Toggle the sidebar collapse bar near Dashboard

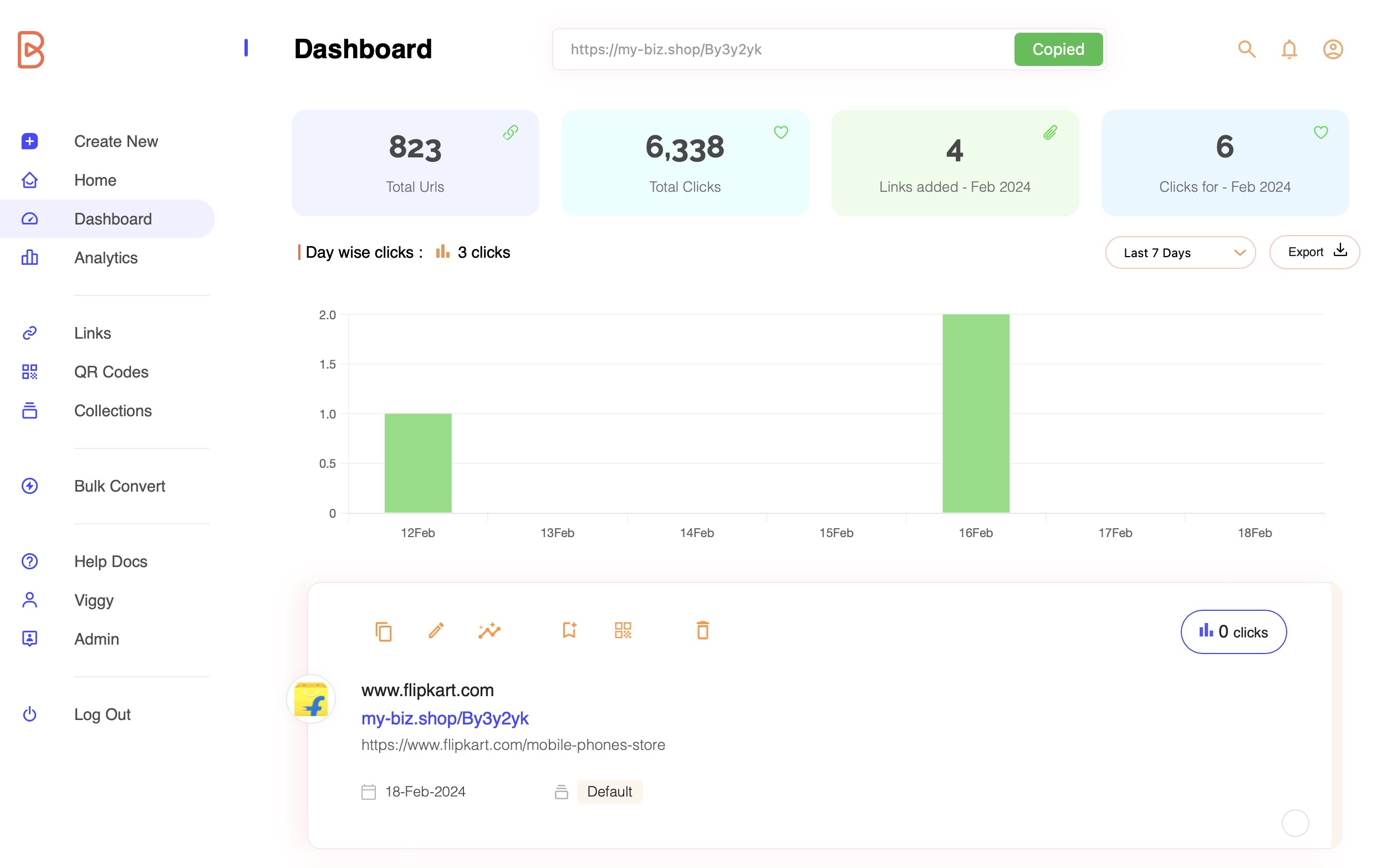[x=246, y=48]
